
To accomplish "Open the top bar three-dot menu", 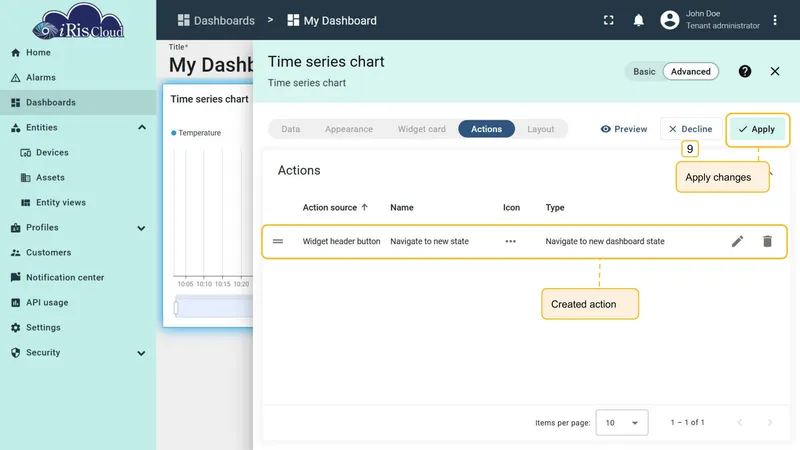I will tap(775, 20).
